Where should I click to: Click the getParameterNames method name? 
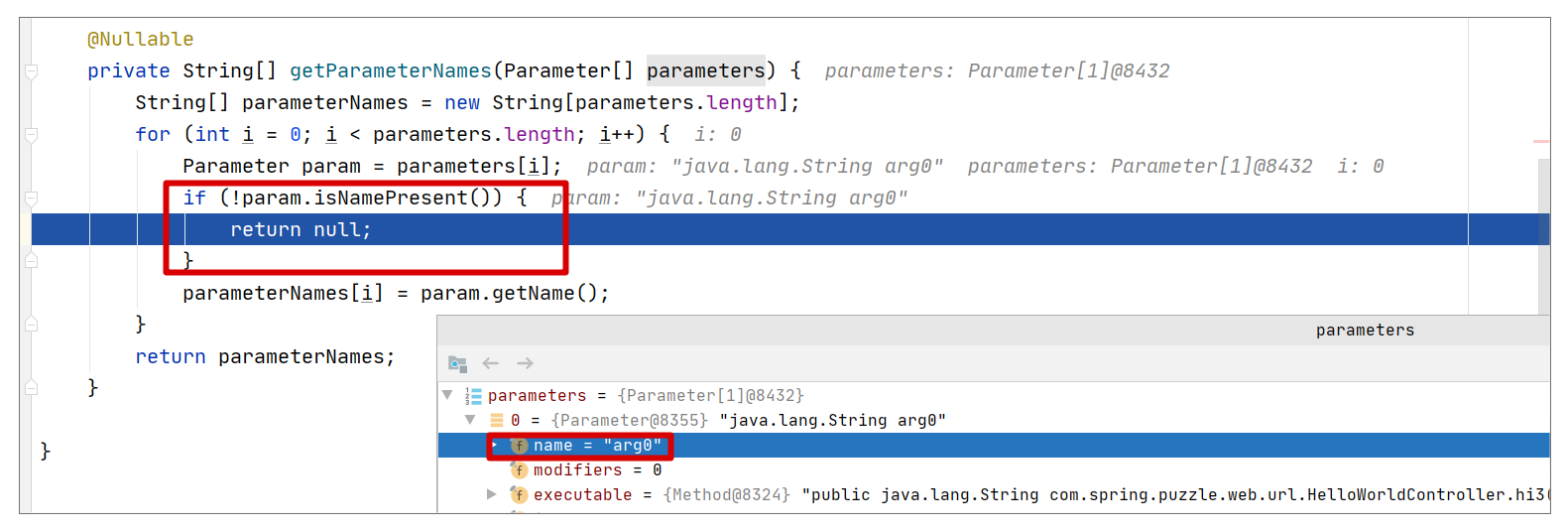coord(391,71)
